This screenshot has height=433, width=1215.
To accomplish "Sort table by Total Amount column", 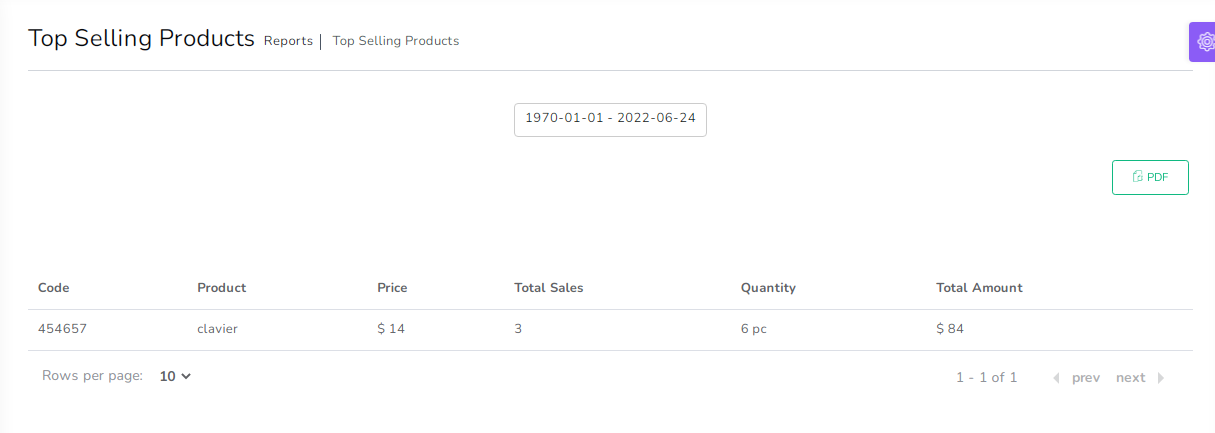I will tap(979, 288).
